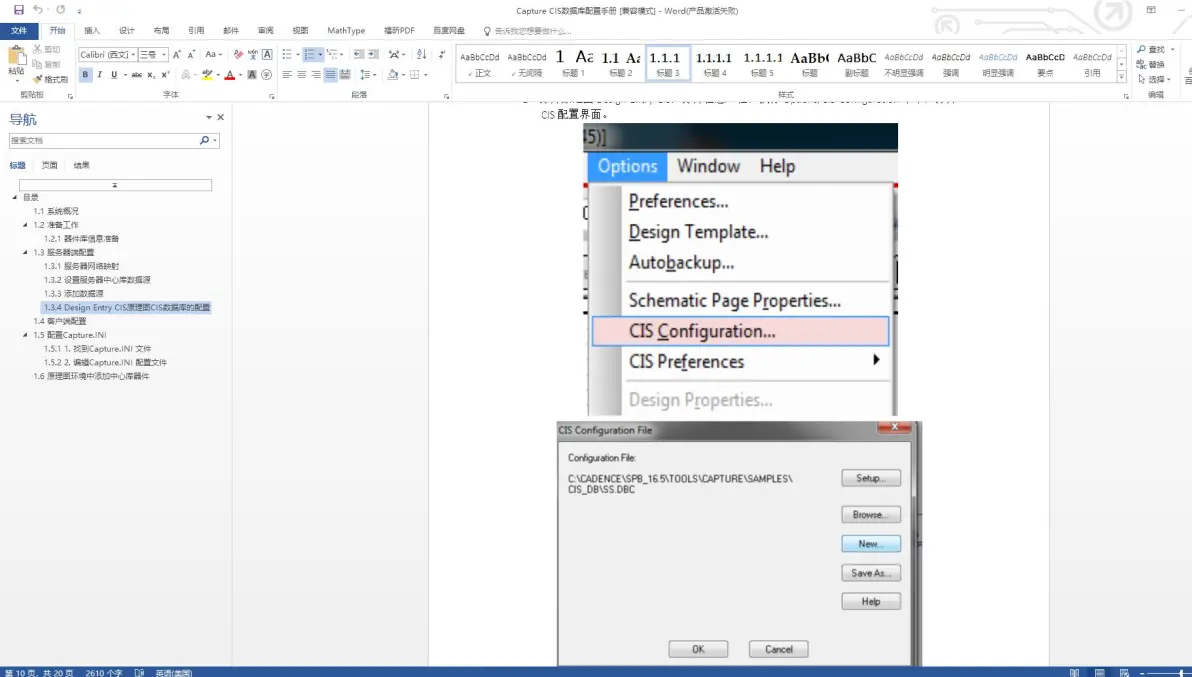
Task: Activate the format painter (格式刷)
Action: pyautogui.click(x=50, y=79)
